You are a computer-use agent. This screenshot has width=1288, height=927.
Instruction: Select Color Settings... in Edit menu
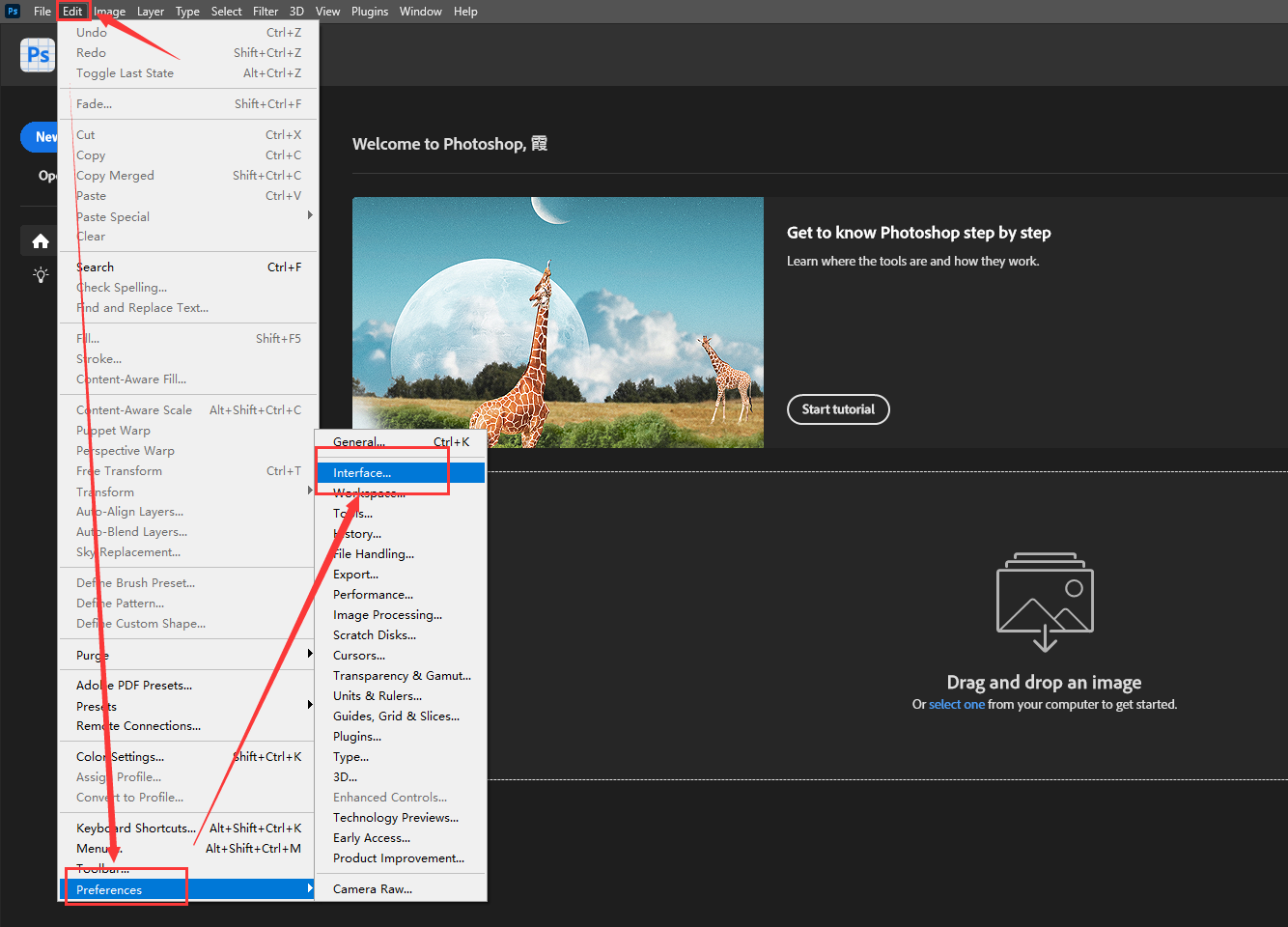pos(189,757)
